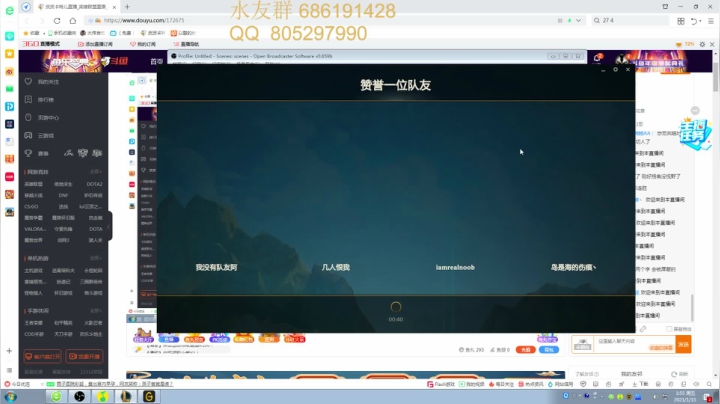Click the 客户端打开 button

point(43,356)
